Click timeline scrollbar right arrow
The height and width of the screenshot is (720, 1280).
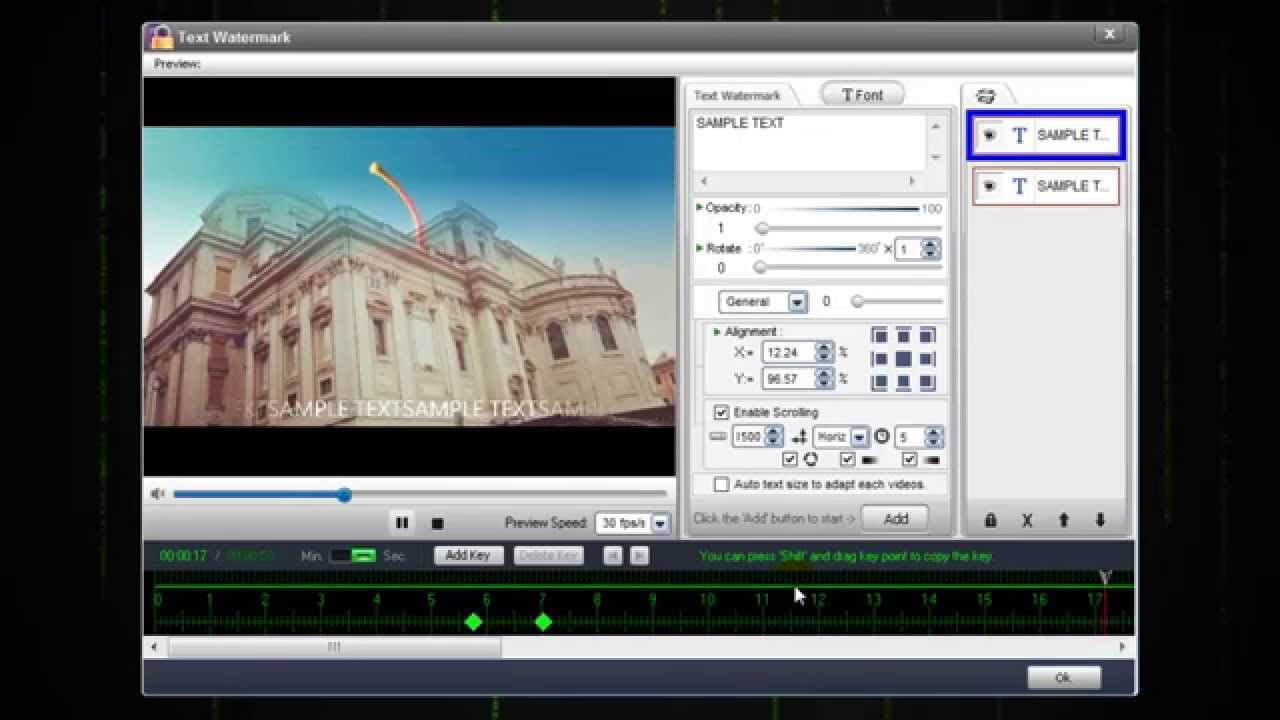pos(1122,647)
